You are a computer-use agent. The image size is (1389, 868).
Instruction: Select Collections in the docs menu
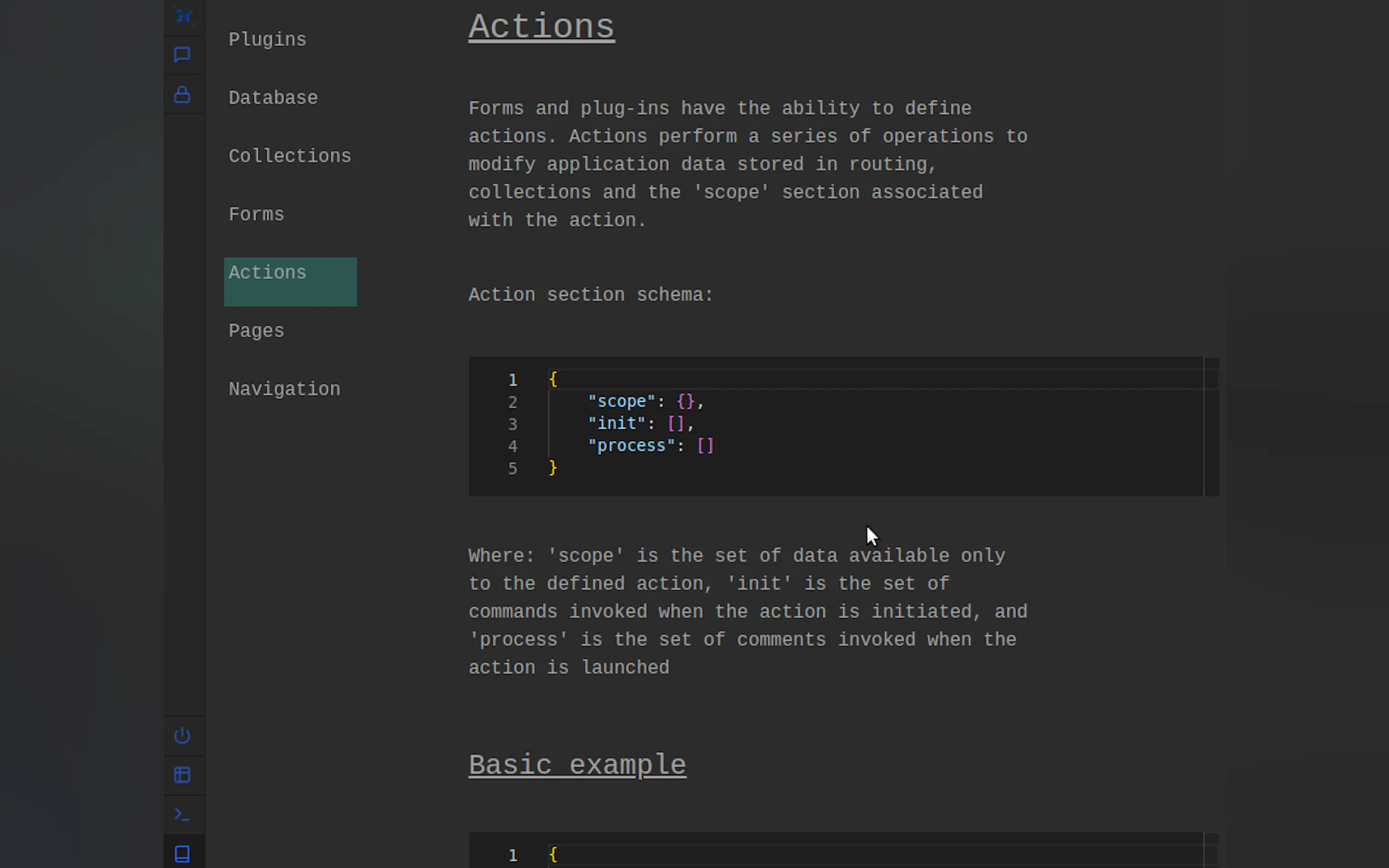[289, 156]
